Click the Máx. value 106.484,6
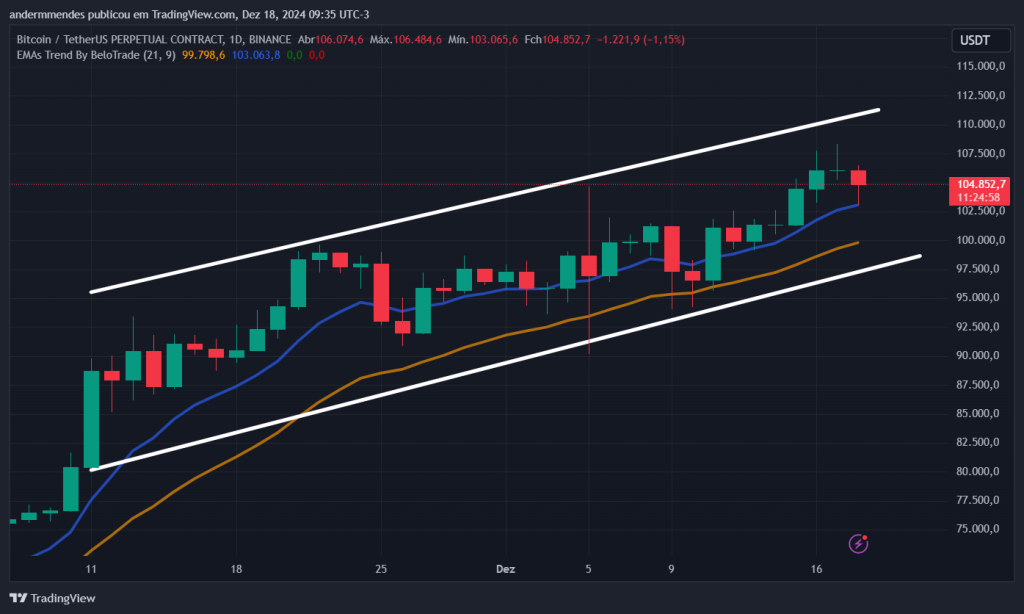1024x614 pixels. point(416,39)
